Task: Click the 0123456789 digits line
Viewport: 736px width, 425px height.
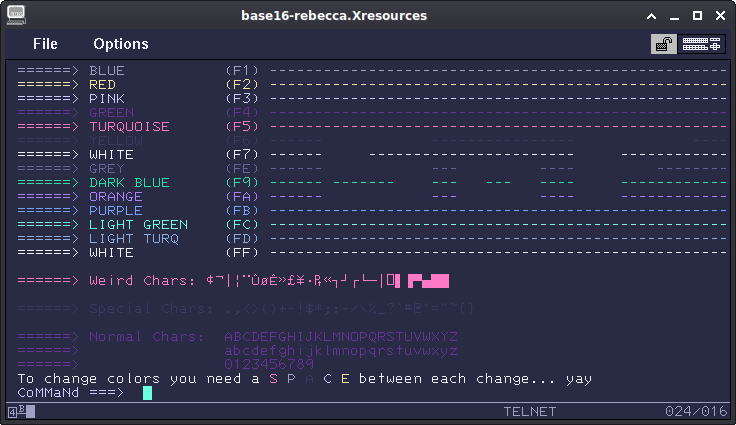Action: (x=269, y=364)
